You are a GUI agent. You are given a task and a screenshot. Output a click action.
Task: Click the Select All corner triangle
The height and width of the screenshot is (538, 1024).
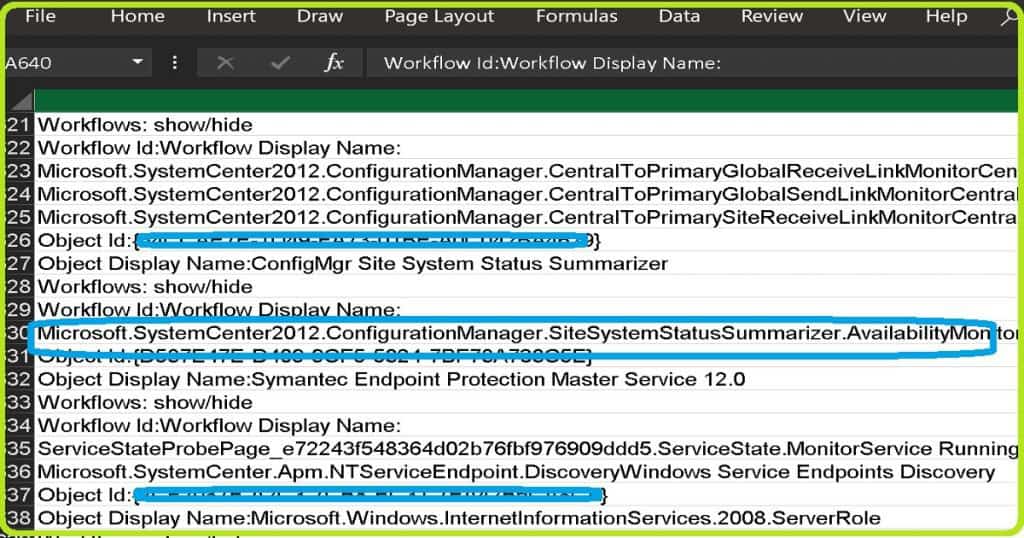(20, 101)
